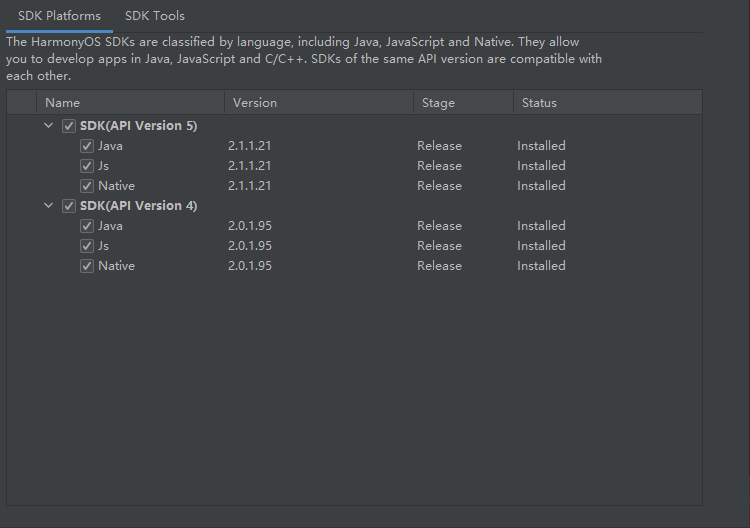Viewport: 750px width, 528px height.
Task: Click Installed status of API 4 Native row
Action: (x=541, y=266)
